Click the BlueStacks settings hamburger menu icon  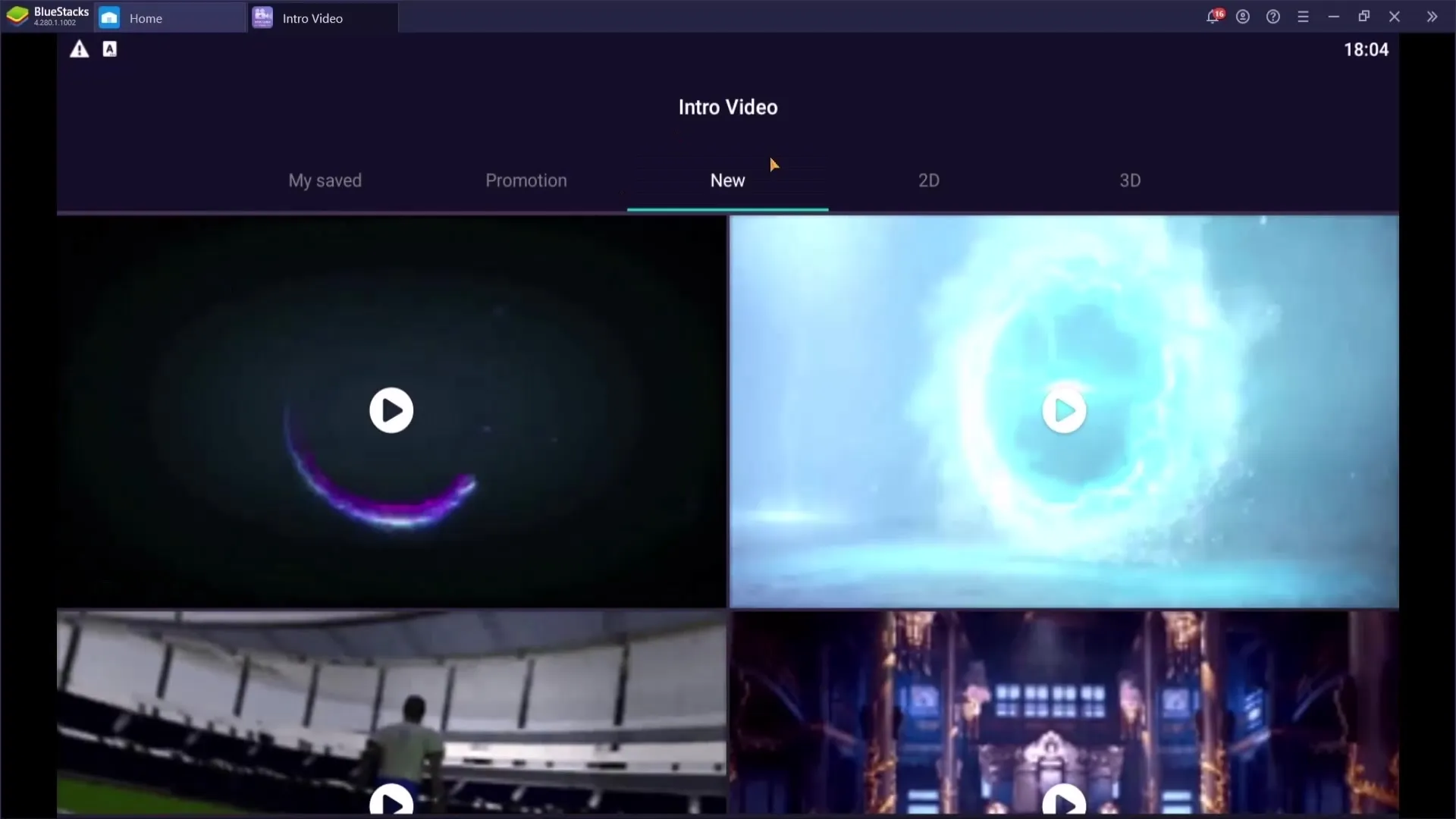(1303, 16)
